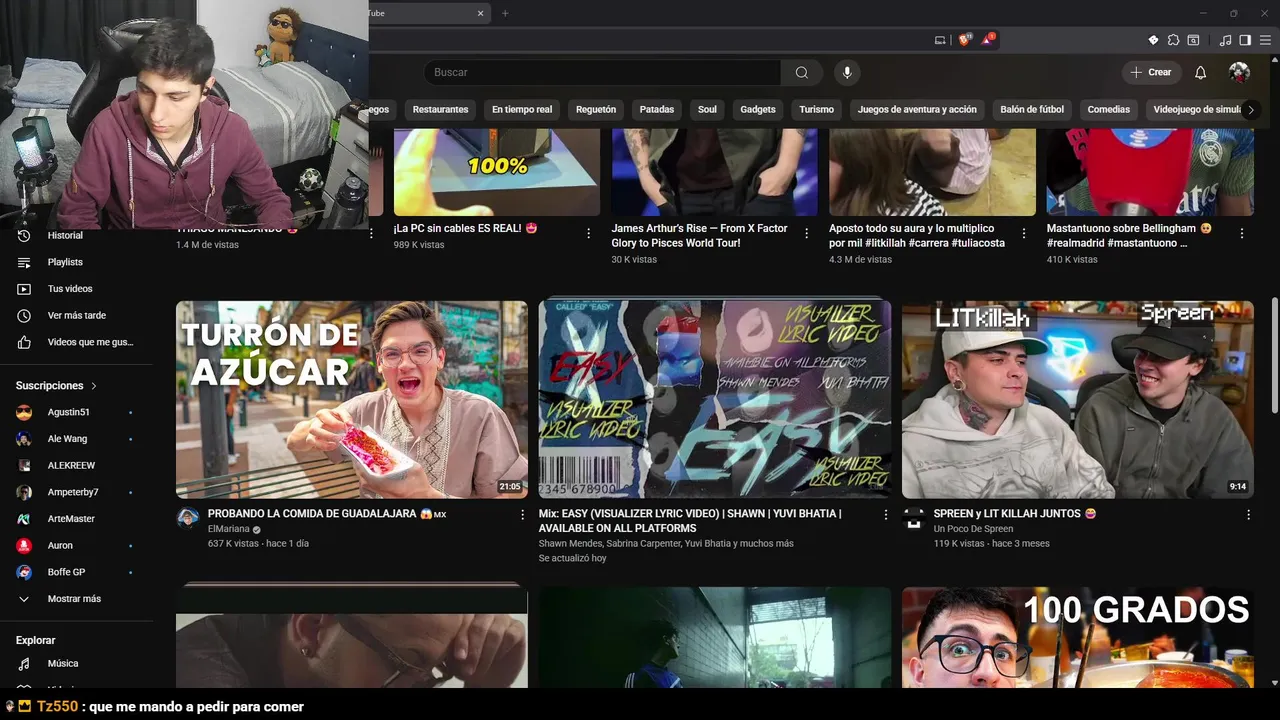Image resolution: width=1280 pixels, height=720 pixels.
Task: Open the Un Poco De Spreen channel link
Action: click(973, 529)
